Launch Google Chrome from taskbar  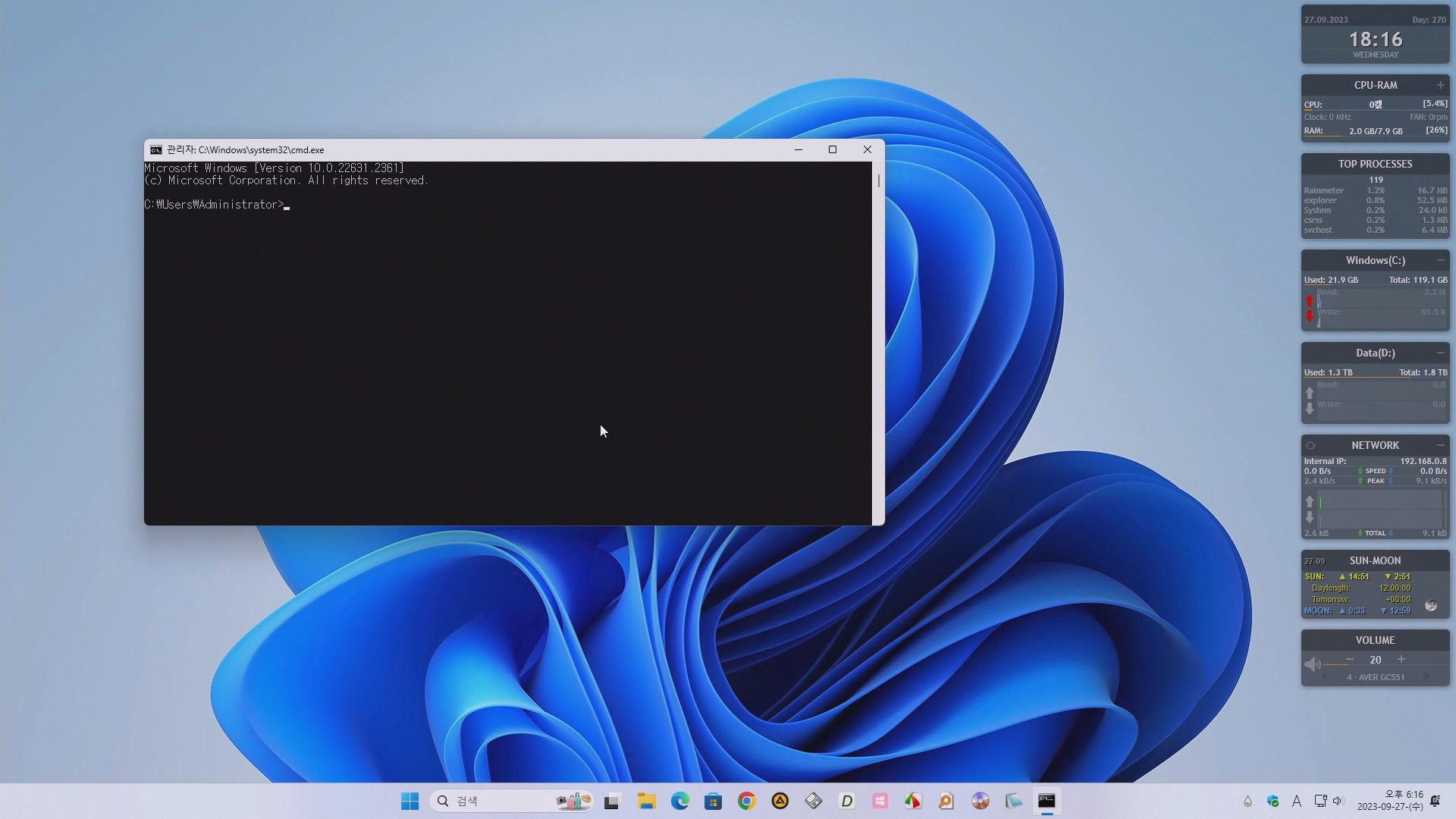tap(746, 801)
